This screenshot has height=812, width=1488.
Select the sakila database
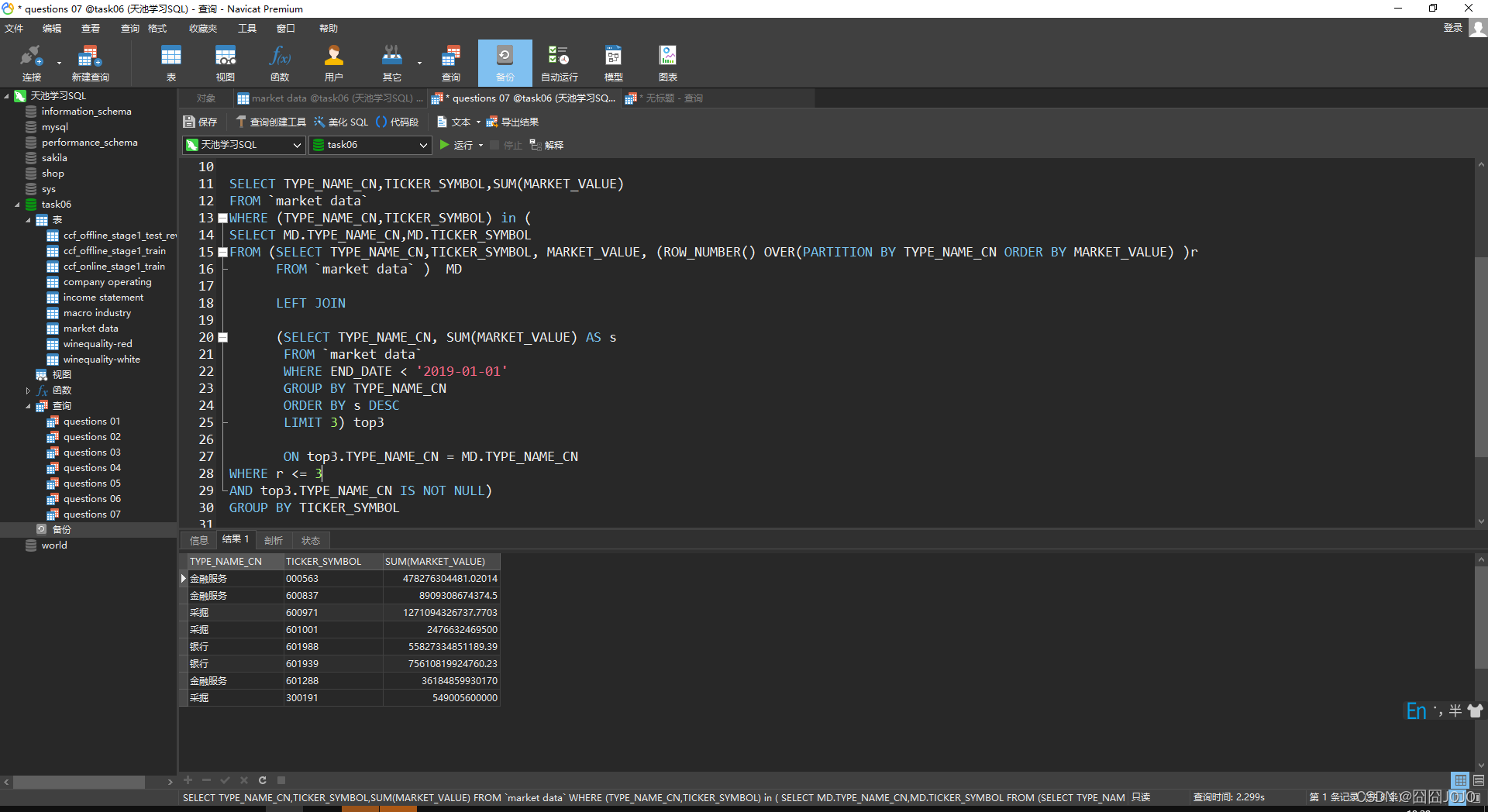pyautogui.click(x=54, y=158)
